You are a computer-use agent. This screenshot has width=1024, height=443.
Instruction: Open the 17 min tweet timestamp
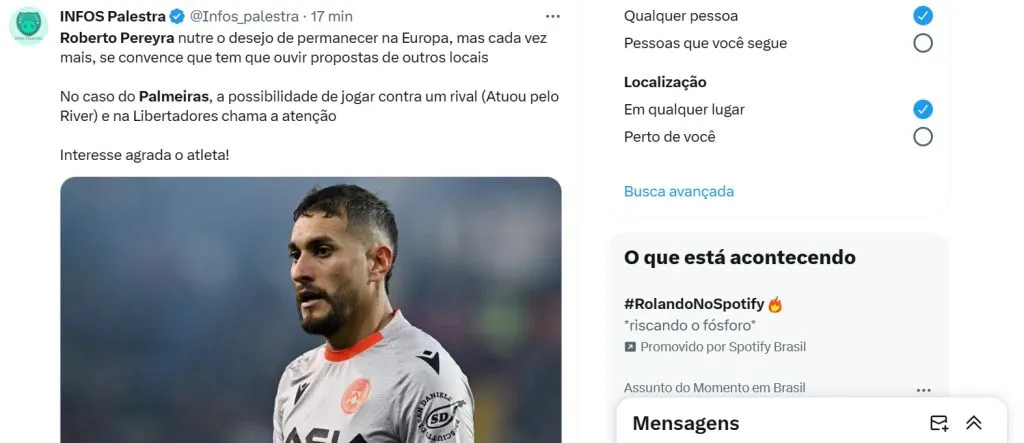coord(333,16)
